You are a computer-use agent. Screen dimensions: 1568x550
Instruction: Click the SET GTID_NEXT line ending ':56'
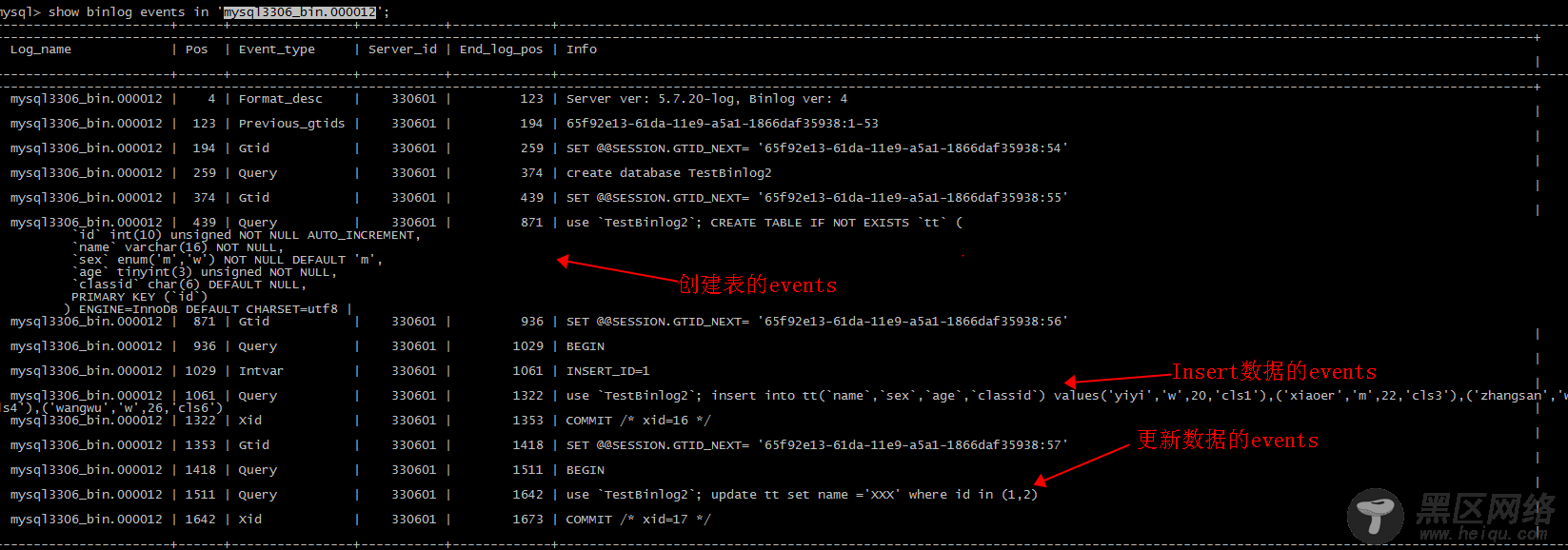pyautogui.click(x=818, y=322)
